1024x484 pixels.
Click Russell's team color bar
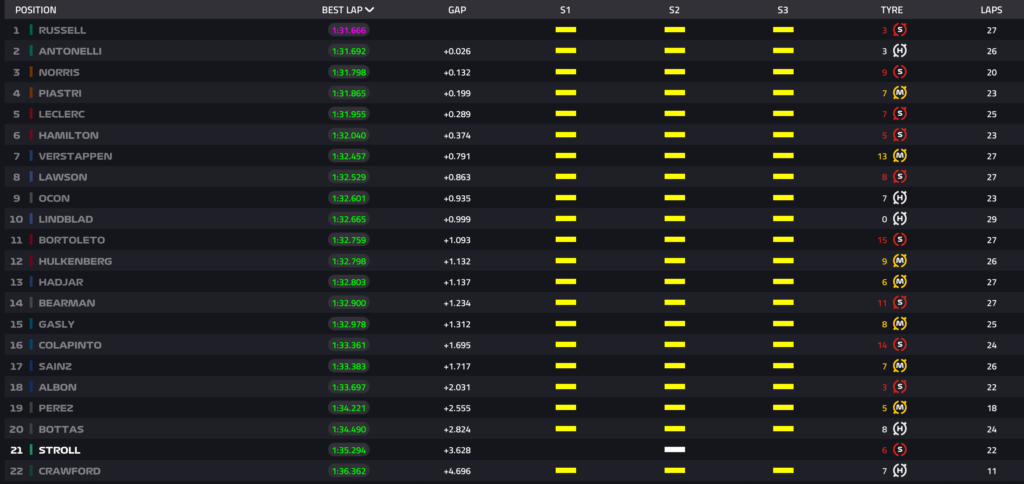31,30
